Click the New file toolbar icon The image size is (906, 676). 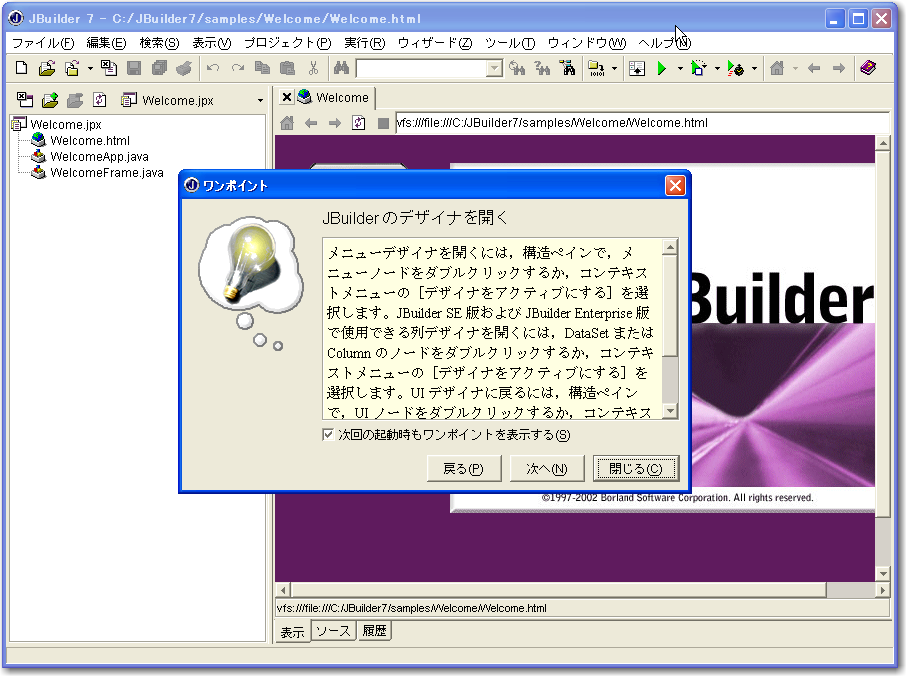click(x=23, y=69)
